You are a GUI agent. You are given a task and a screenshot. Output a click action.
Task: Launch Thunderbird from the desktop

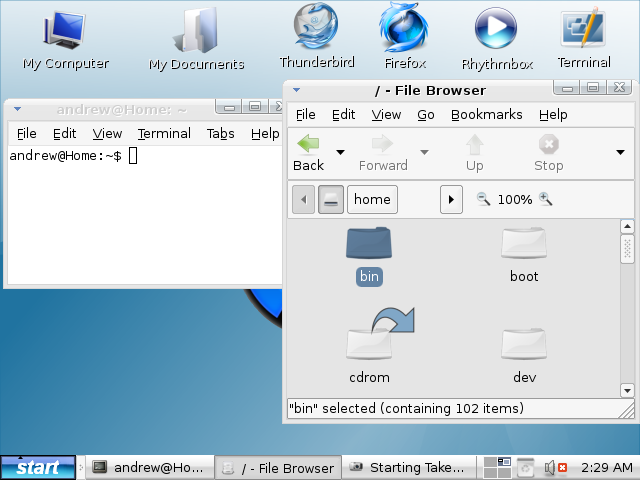pos(317,36)
